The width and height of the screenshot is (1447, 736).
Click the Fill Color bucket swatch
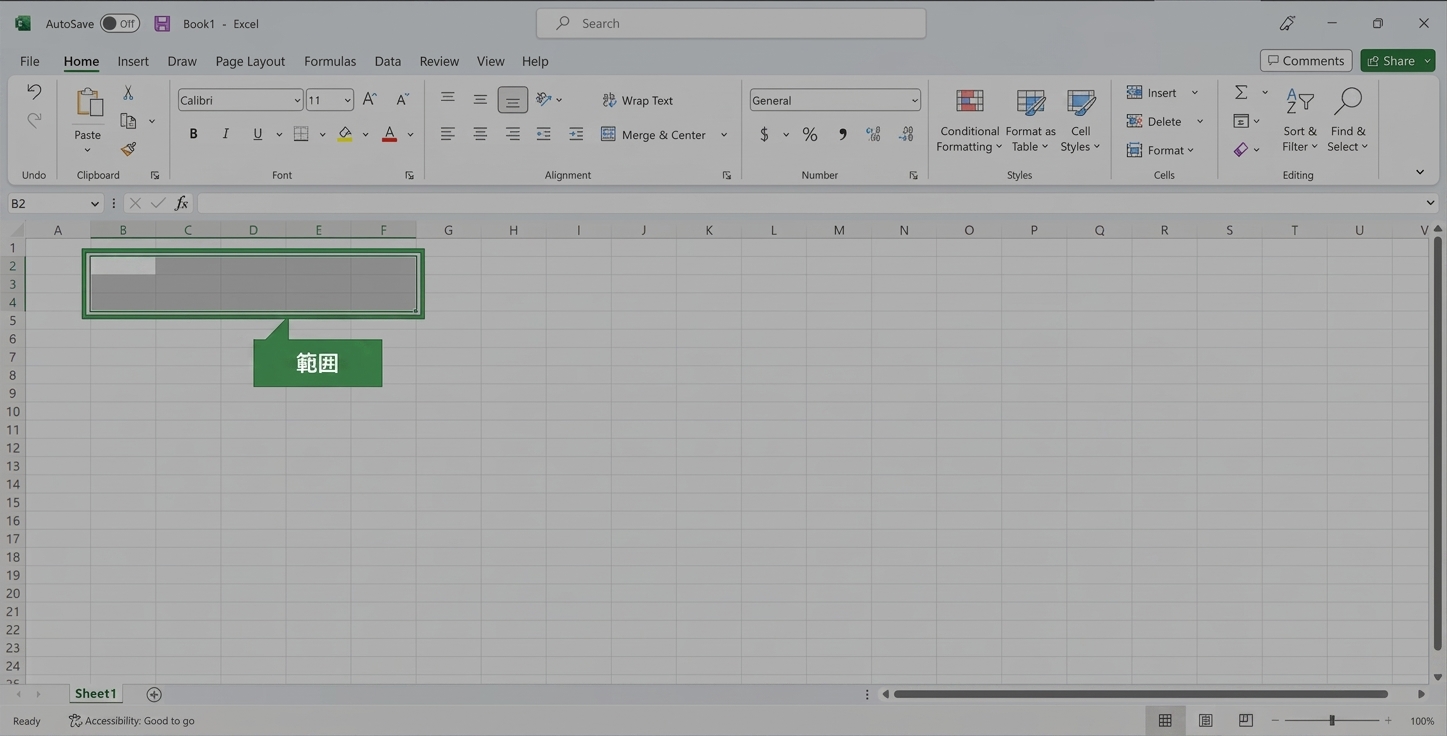tap(345, 134)
